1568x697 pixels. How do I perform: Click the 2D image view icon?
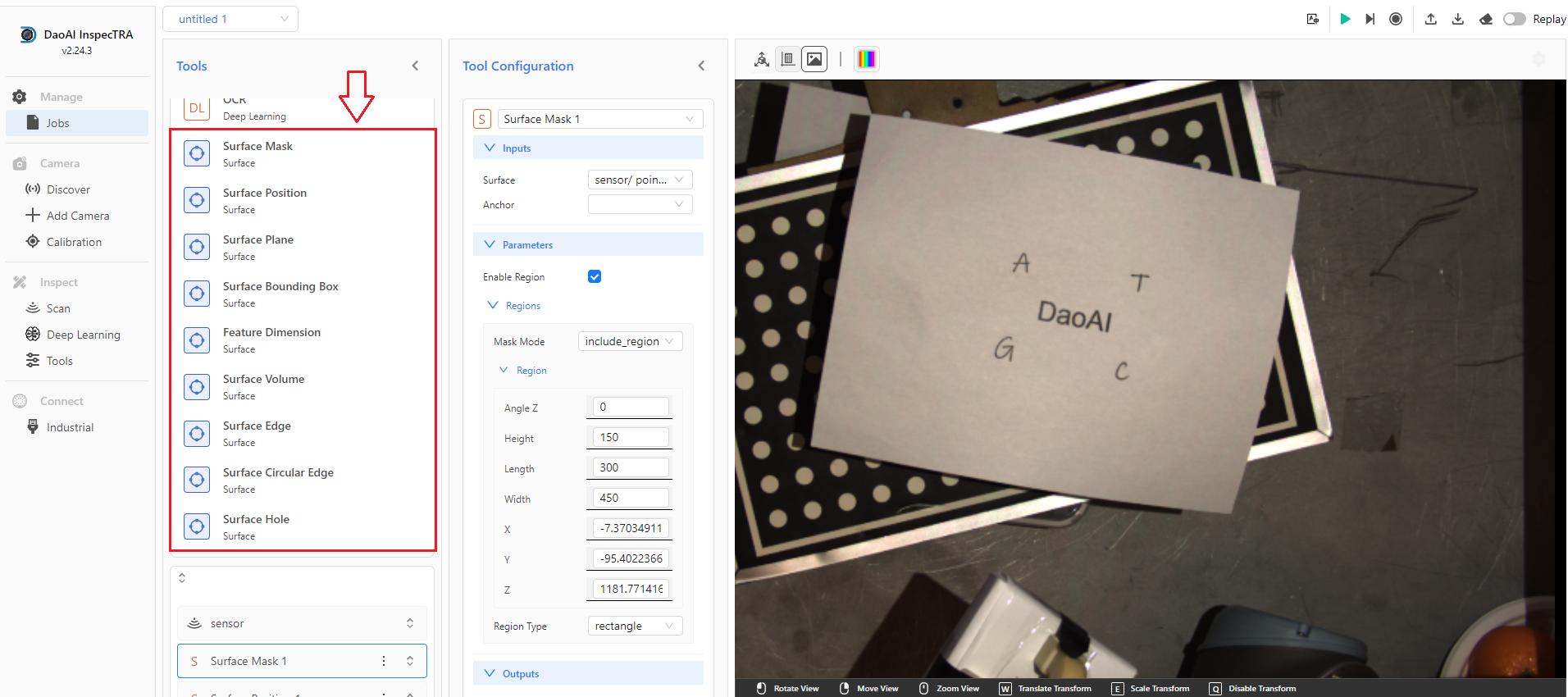(x=814, y=59)
